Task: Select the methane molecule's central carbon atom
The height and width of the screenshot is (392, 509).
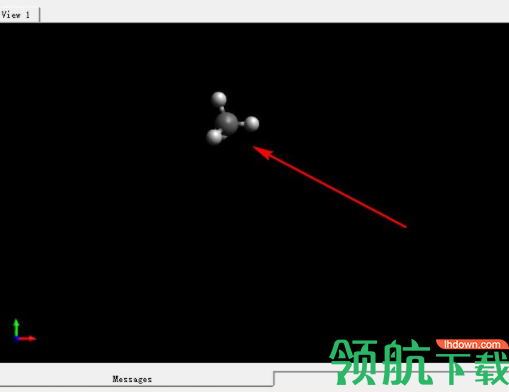Action: [x=227, y=124]
